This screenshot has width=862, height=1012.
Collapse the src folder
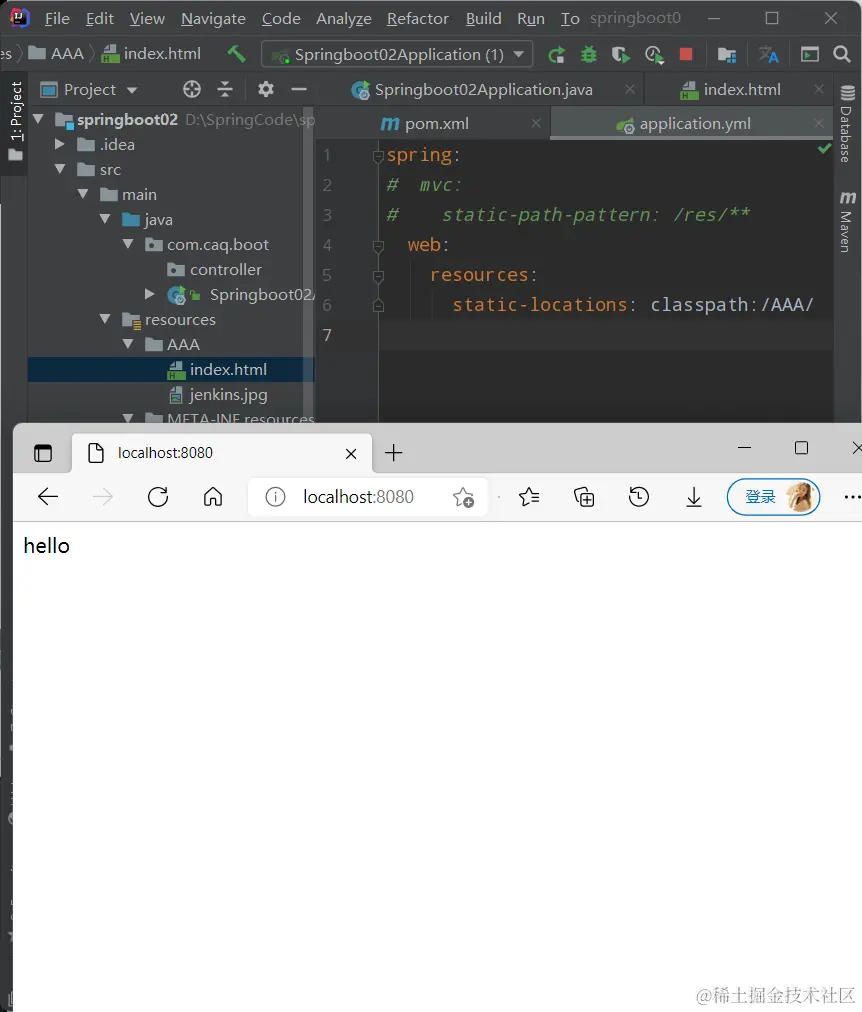(60, 169)
